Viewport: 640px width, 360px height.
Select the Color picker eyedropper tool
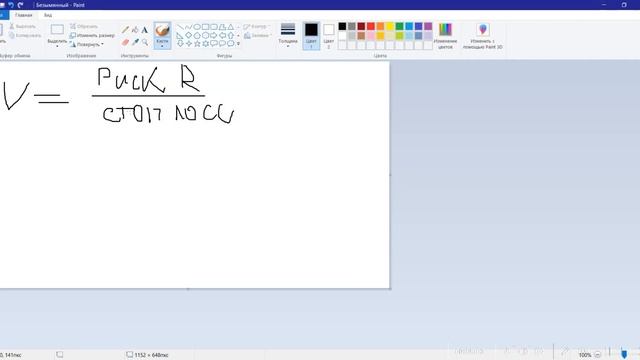coord(135,42)
